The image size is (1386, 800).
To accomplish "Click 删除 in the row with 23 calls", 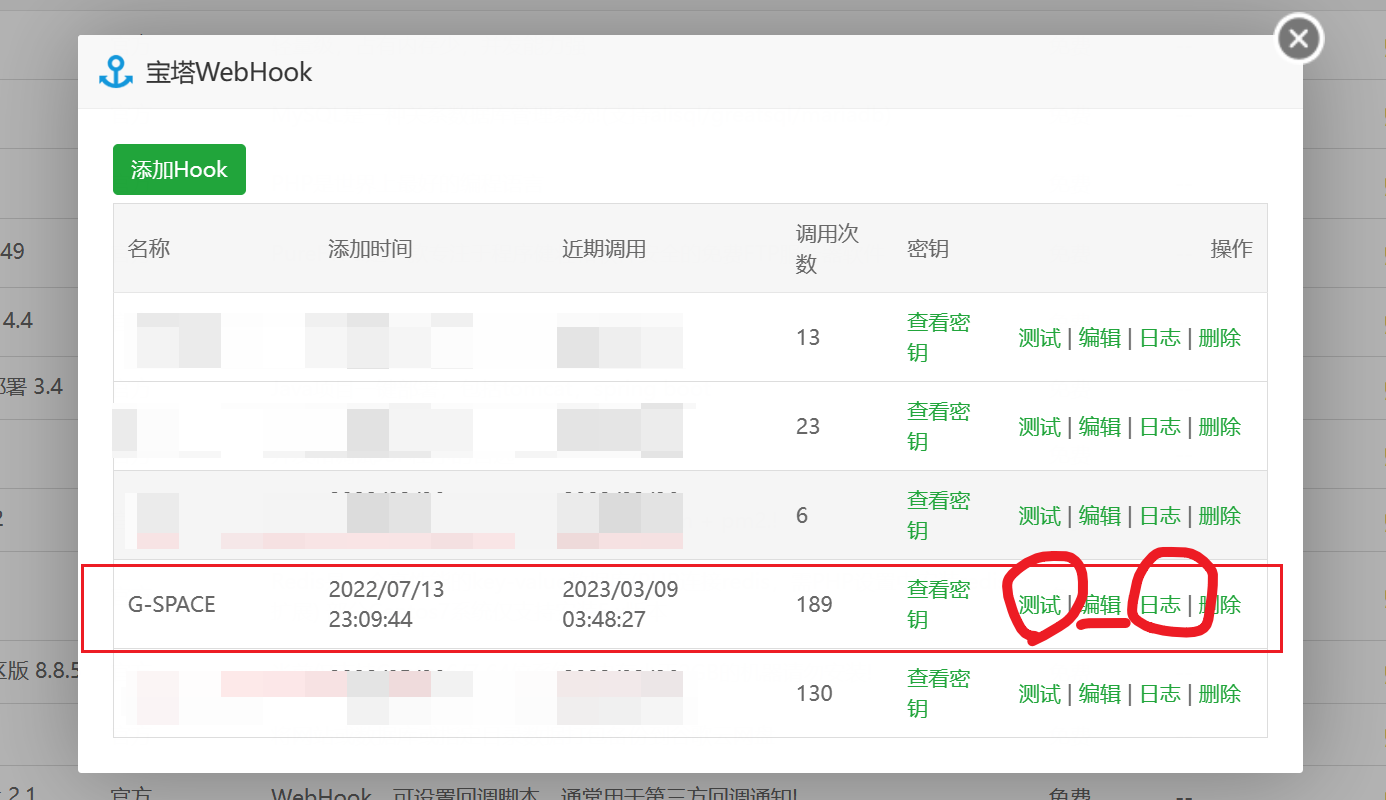I will coord(1219,427).
